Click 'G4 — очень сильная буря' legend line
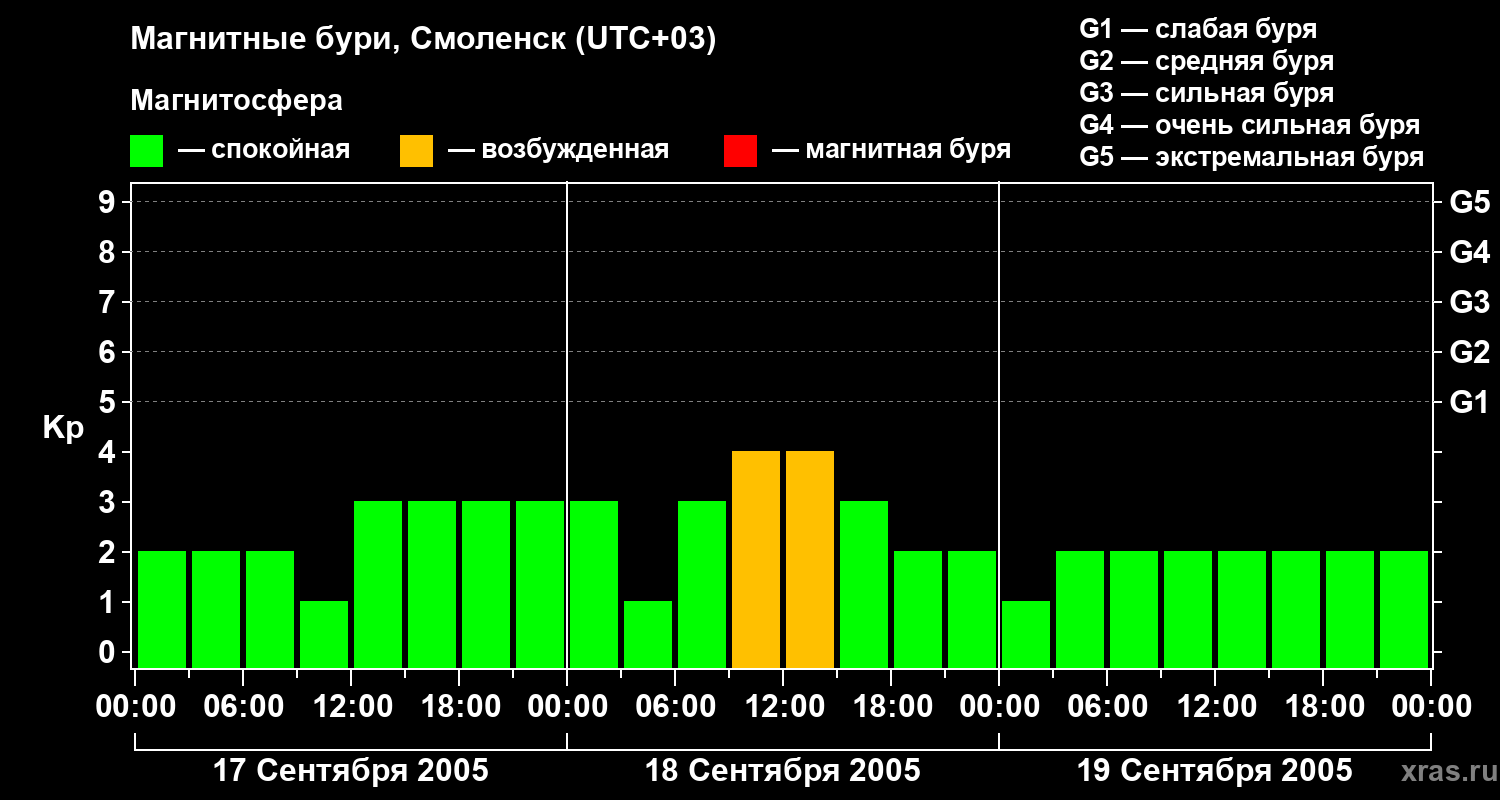The height and width of the screenshot is (800, 1500). point(1249,125)
